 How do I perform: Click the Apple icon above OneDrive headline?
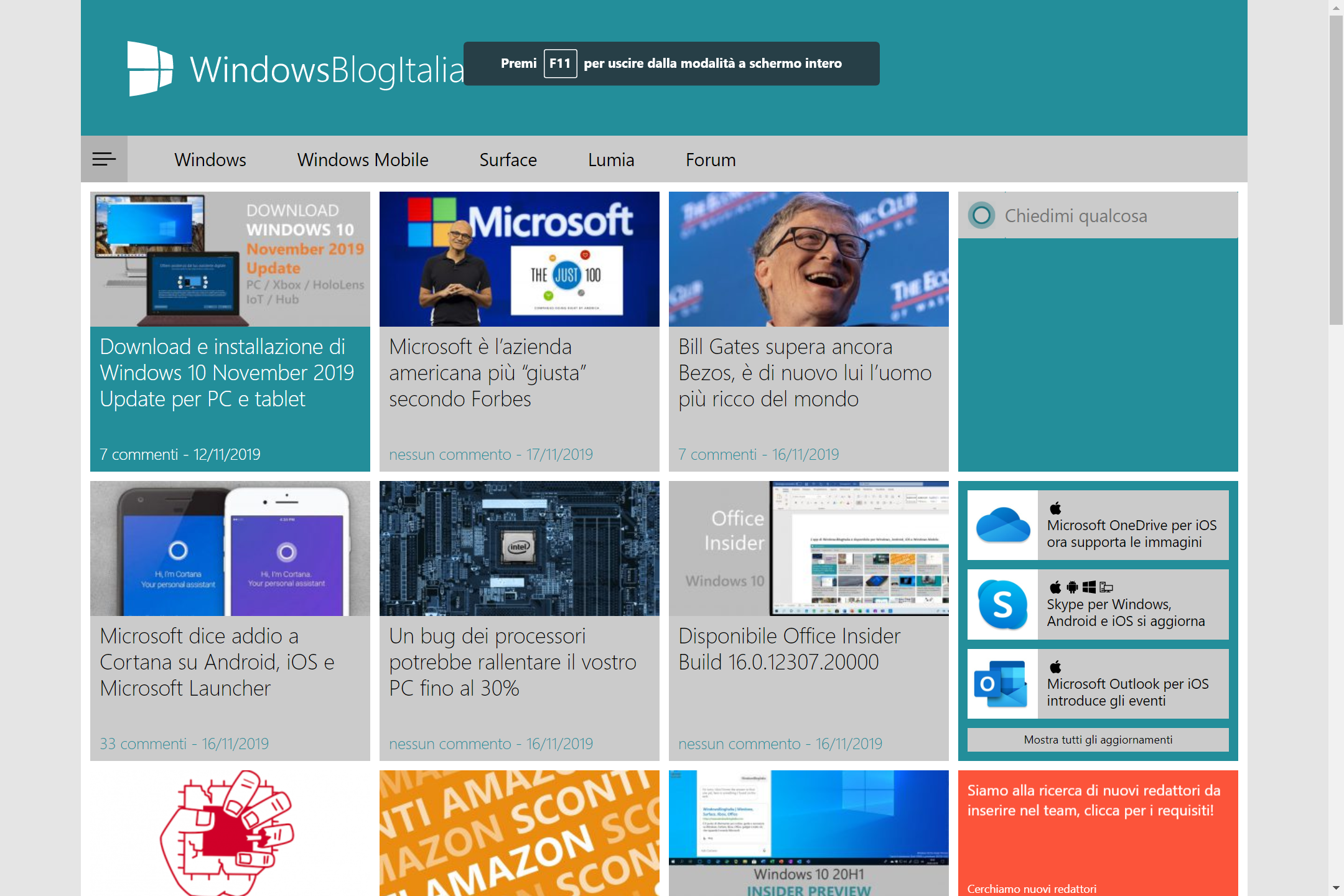tap(1055, 508)
